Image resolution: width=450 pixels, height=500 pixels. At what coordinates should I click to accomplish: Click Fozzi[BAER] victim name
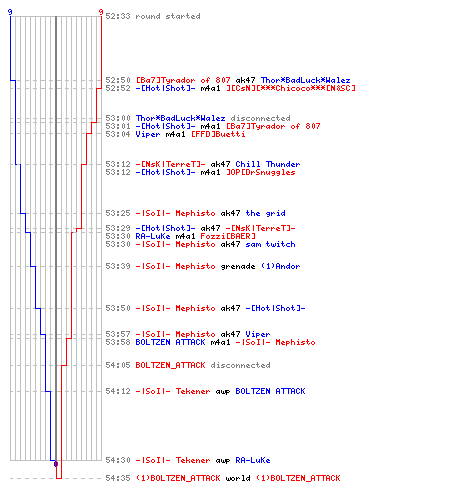(228, 236)
